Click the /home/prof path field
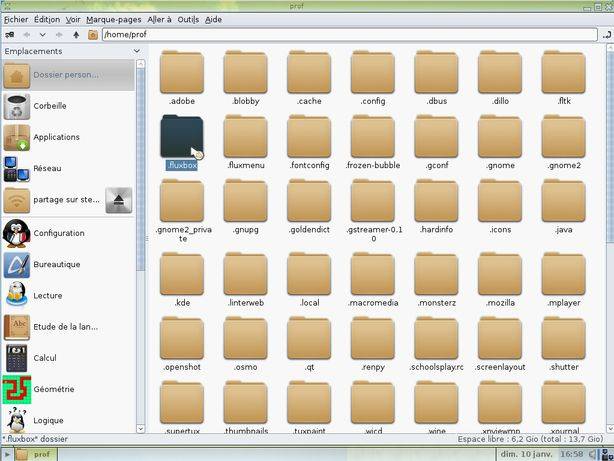This screenshot has height=461, width=614. [350, 34]
